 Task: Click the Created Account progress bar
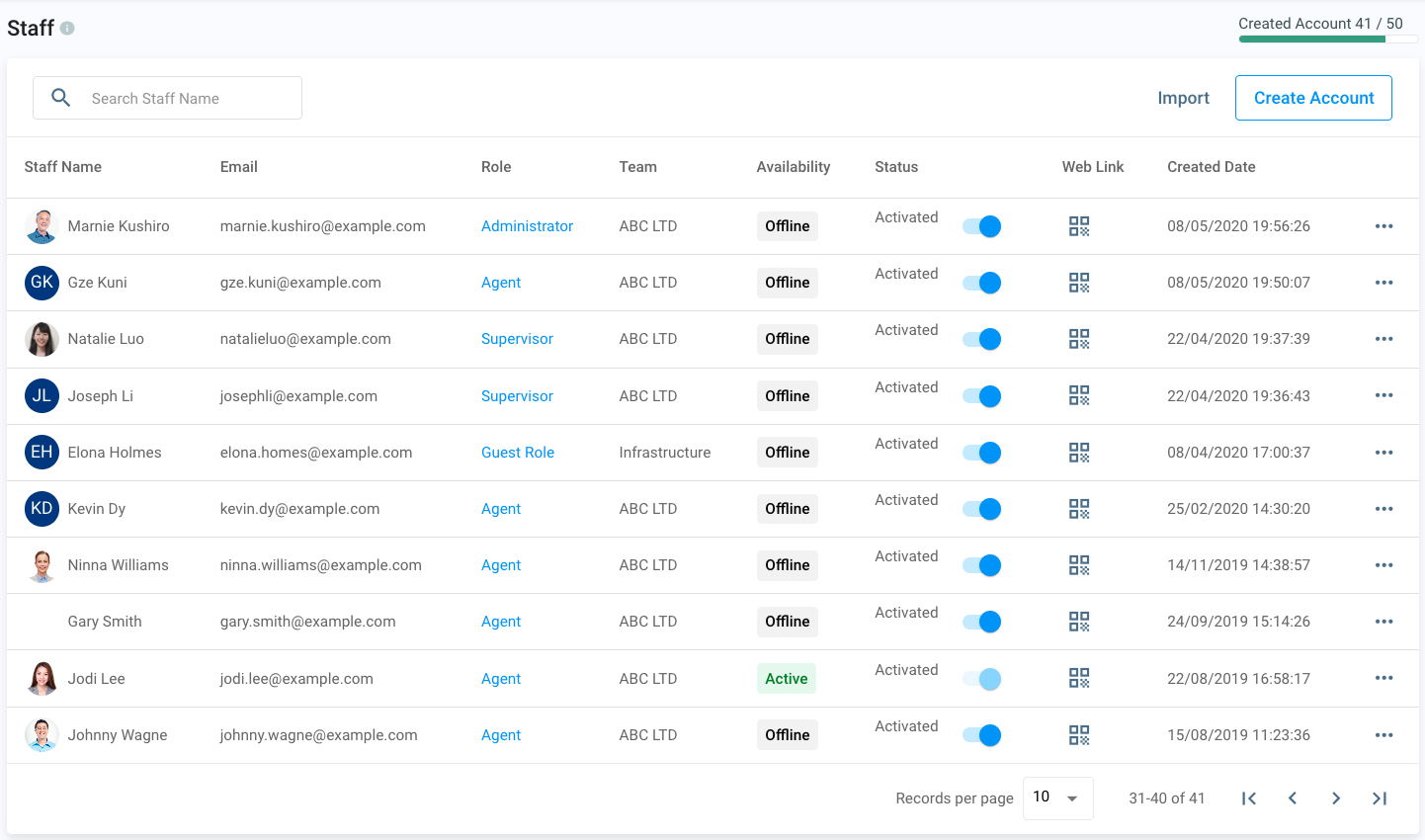tap(1328, 40)
